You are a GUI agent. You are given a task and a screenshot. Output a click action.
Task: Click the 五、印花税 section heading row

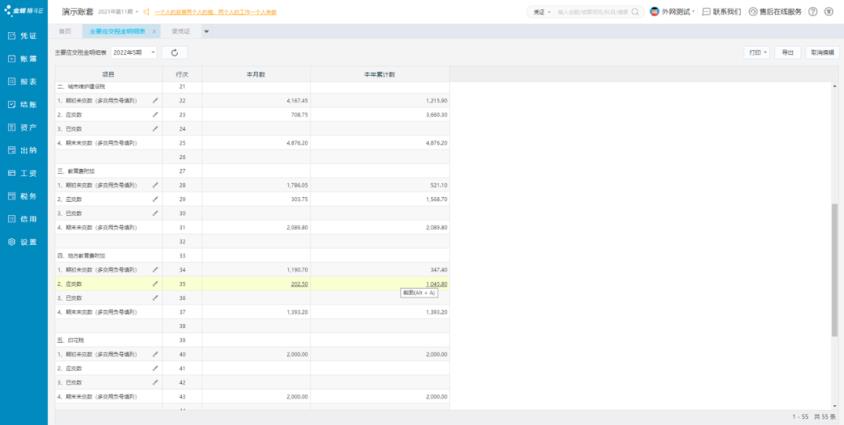(x=252, y=340)
